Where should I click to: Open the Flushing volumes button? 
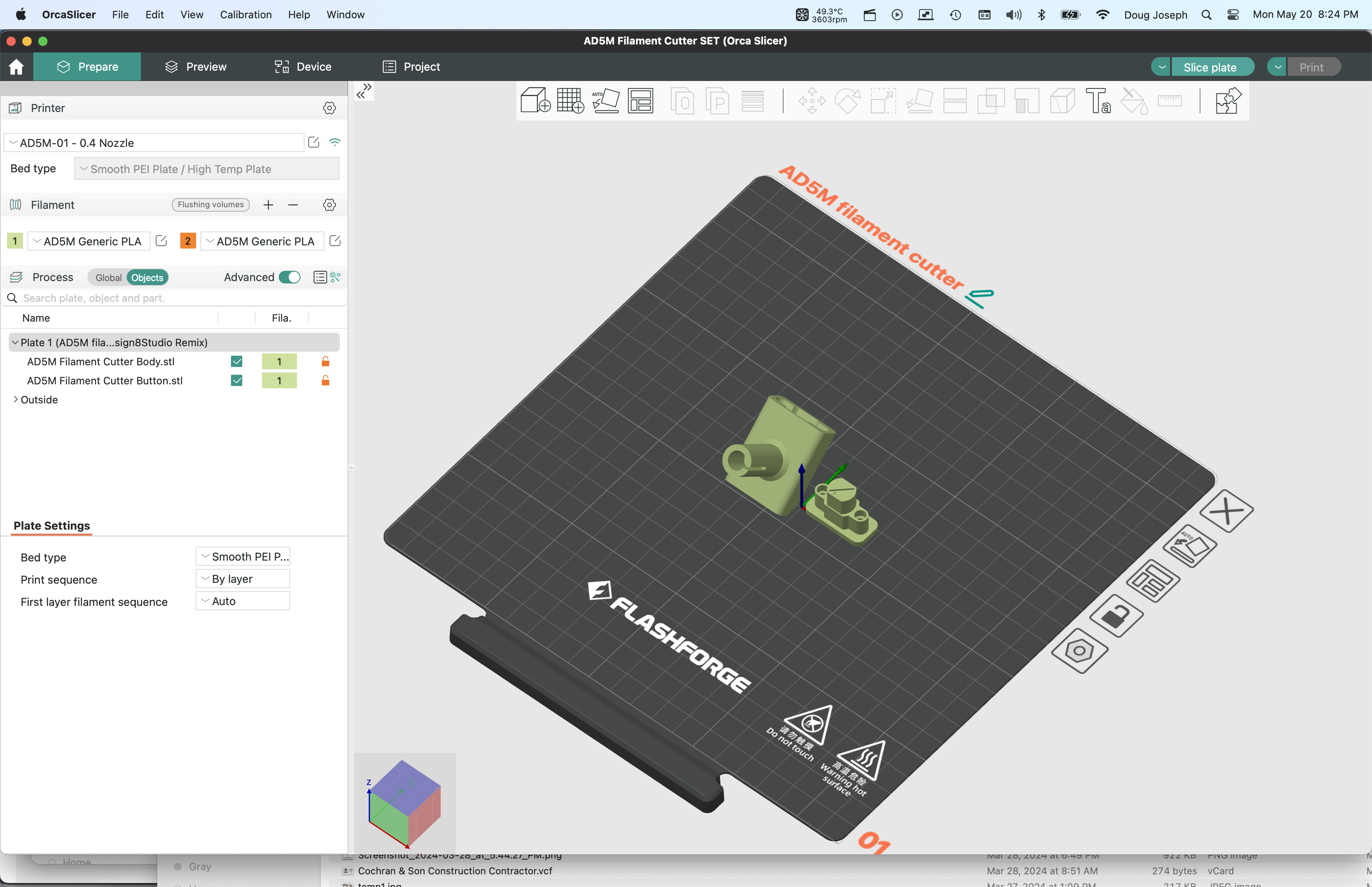[x=210, y=204]
